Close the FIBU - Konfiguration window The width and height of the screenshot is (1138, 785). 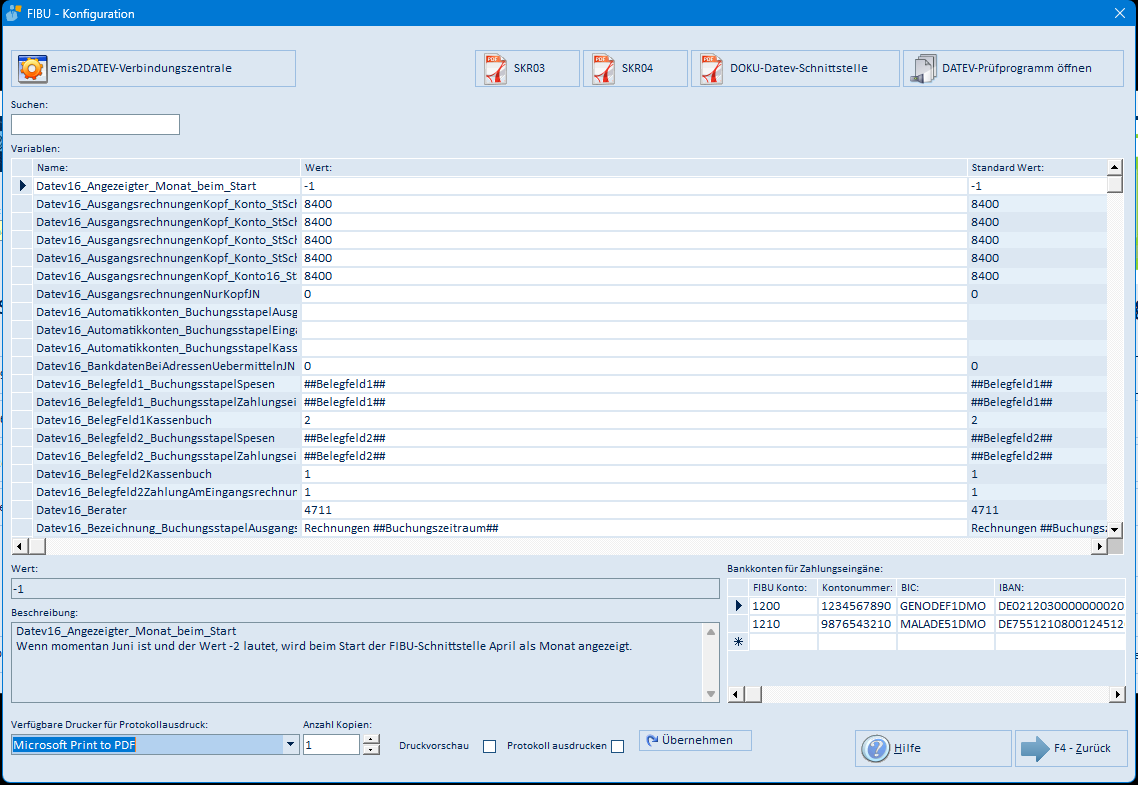[x=1120, y=13]
